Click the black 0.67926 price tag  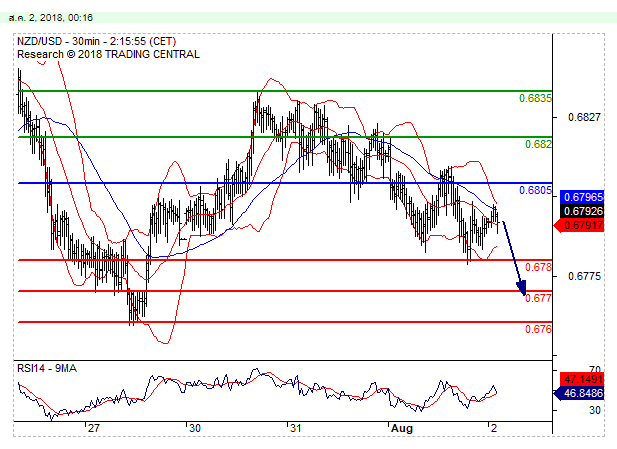coord(582,211)
